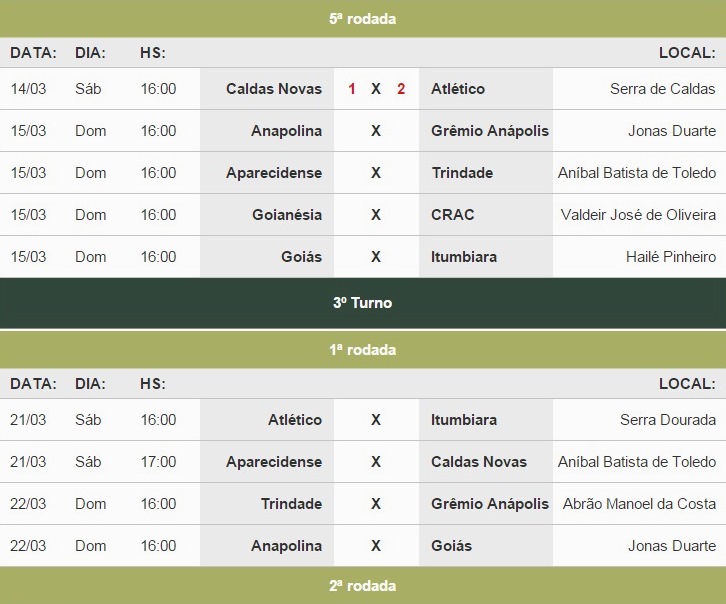Click the red score 2 for Atlético
Image resolution: width=726 pixels, height=604 pixels.
(x=401, y=89)
